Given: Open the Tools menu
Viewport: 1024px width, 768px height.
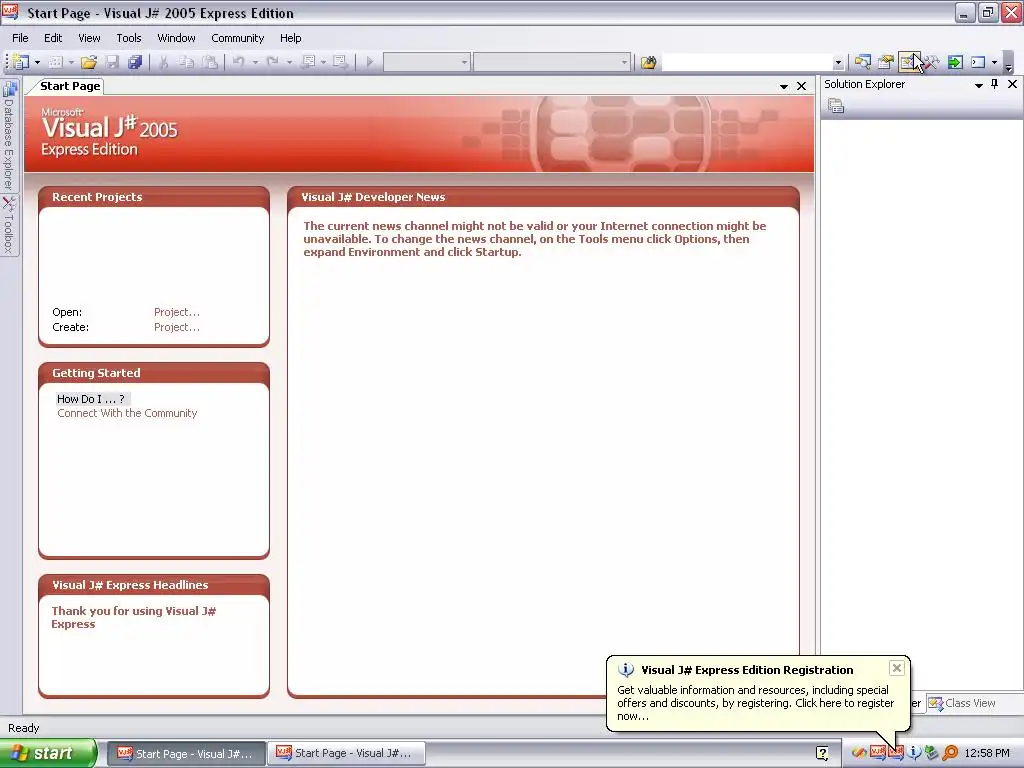Looking at the screenshot, I should pos(129,38).
